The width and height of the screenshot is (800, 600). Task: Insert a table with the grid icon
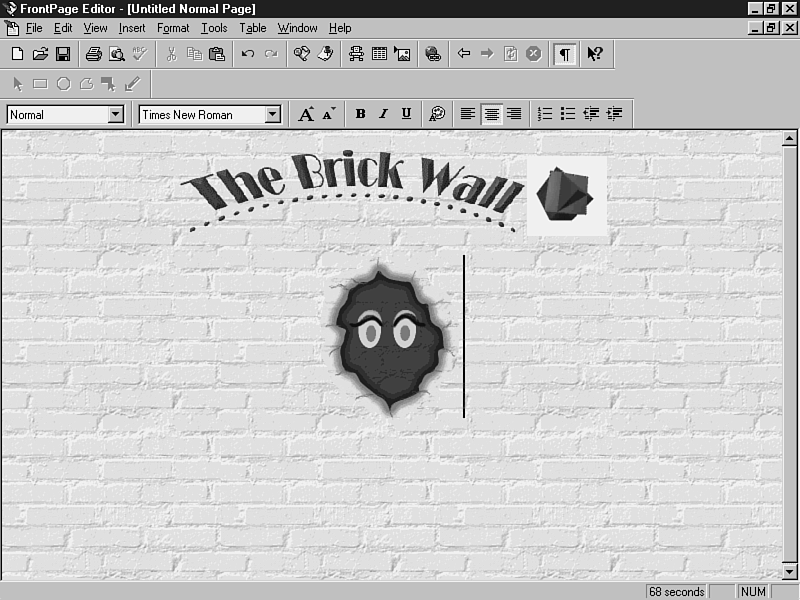click(x=379, y=54)
